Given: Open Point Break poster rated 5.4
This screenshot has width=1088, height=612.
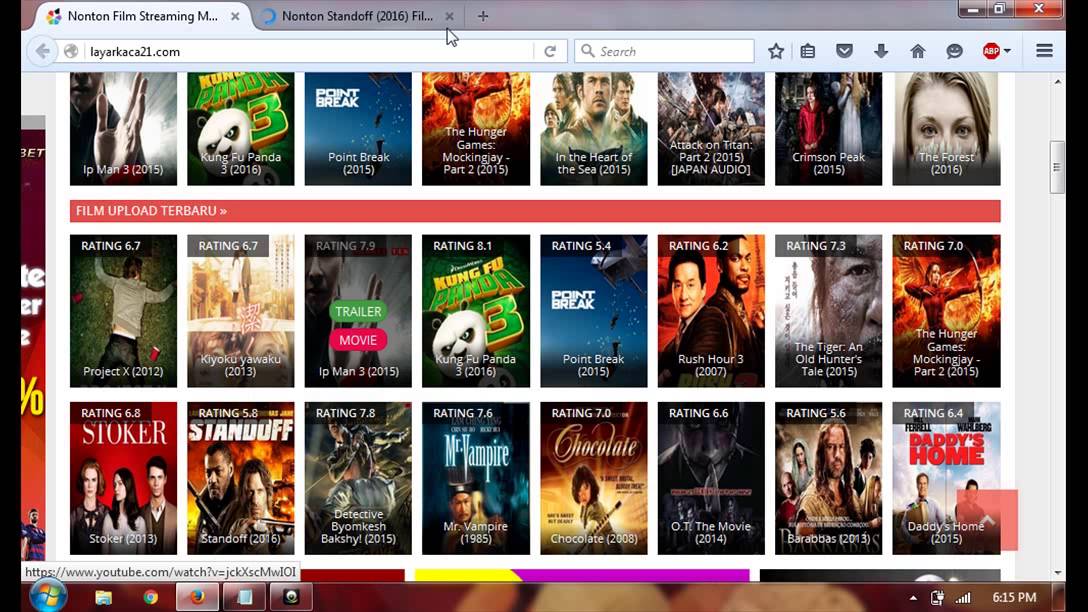Looking at the screenshot, I should 594,311.
